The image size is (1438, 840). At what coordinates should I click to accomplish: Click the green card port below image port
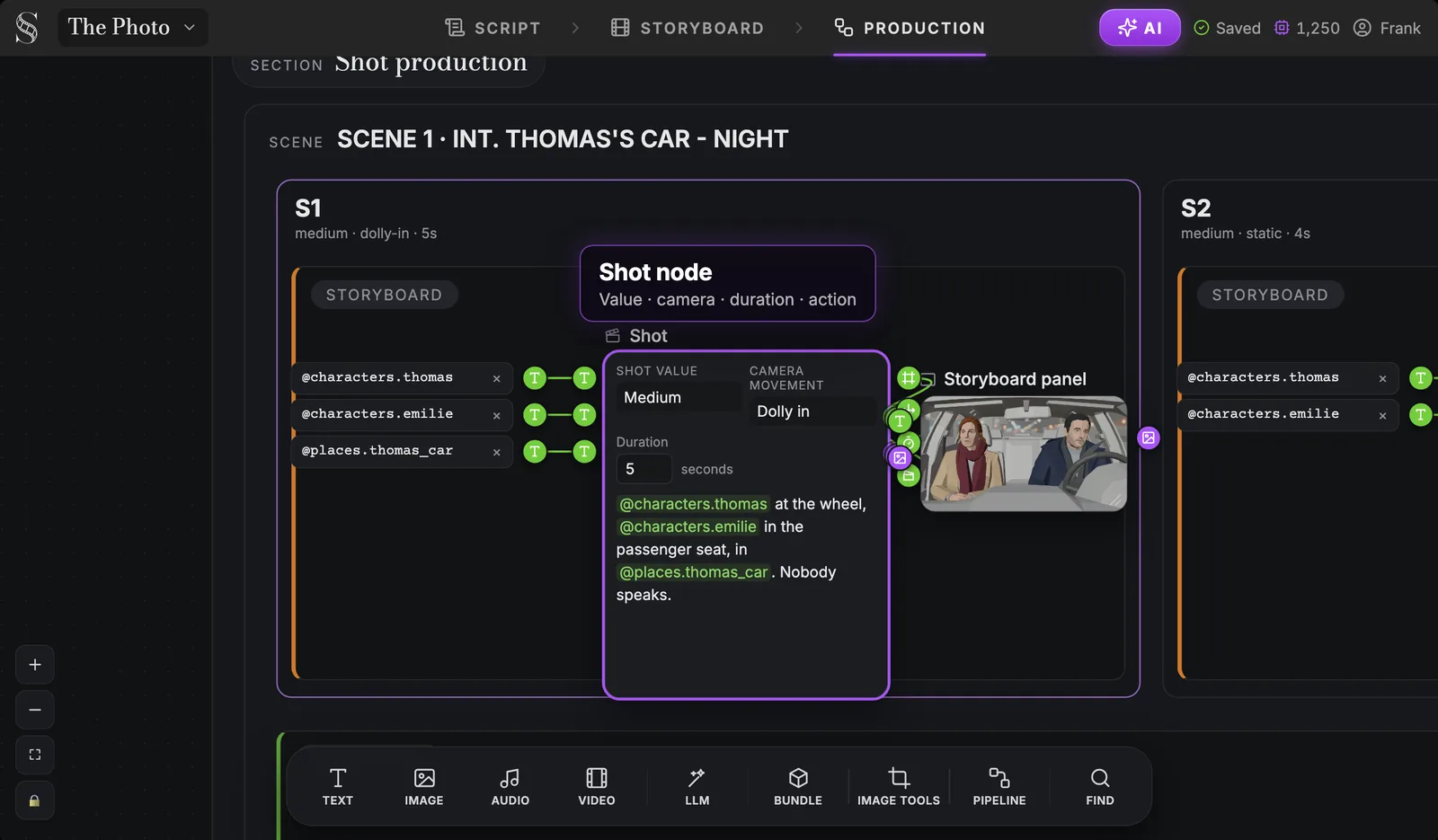coord(909,476)
